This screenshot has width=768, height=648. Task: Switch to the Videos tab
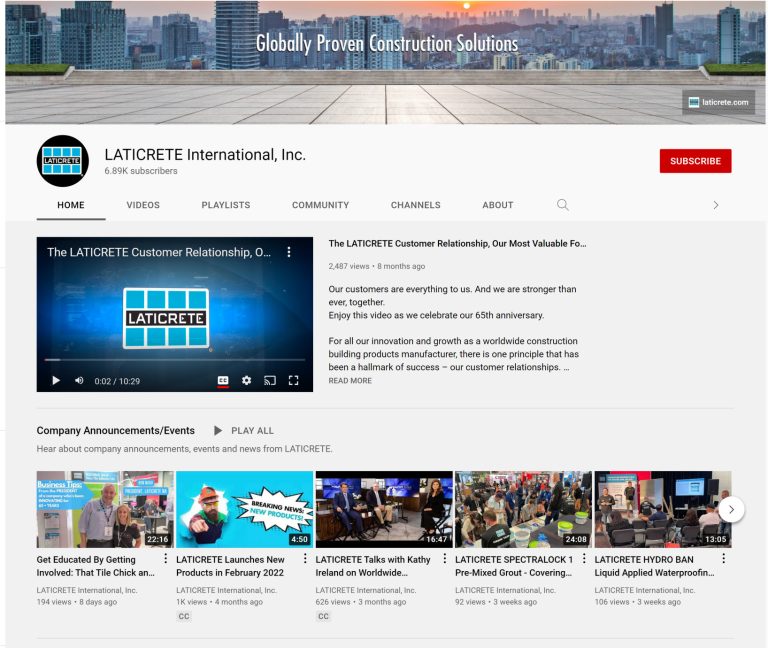143,205
